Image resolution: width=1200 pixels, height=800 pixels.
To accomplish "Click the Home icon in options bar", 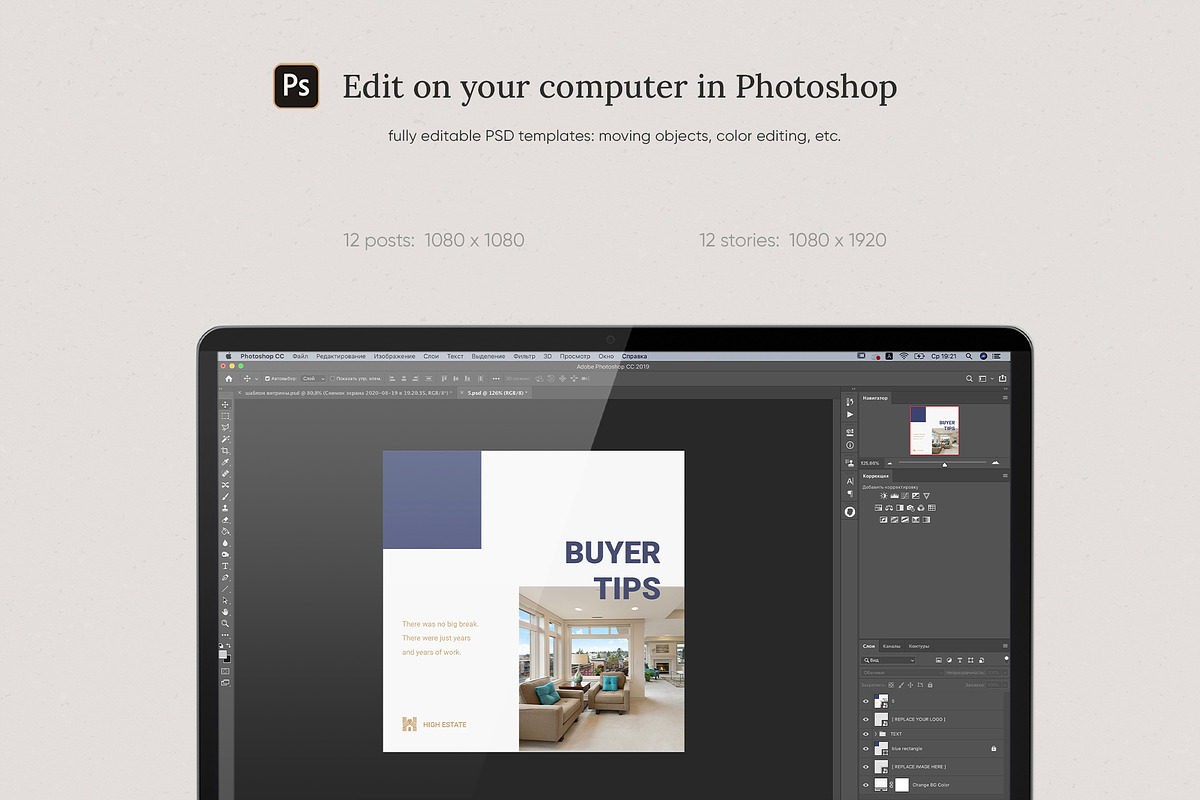I will [229, 379].
